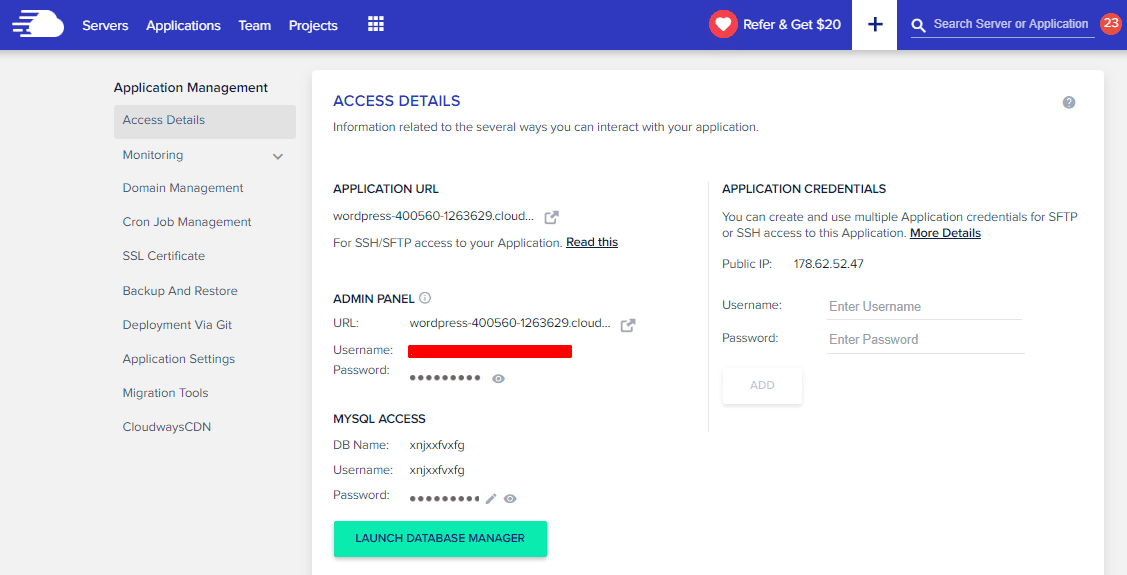Select Domain Management in the sidebar
Viewport: 1127px width, 575px height.
(183, 188)
